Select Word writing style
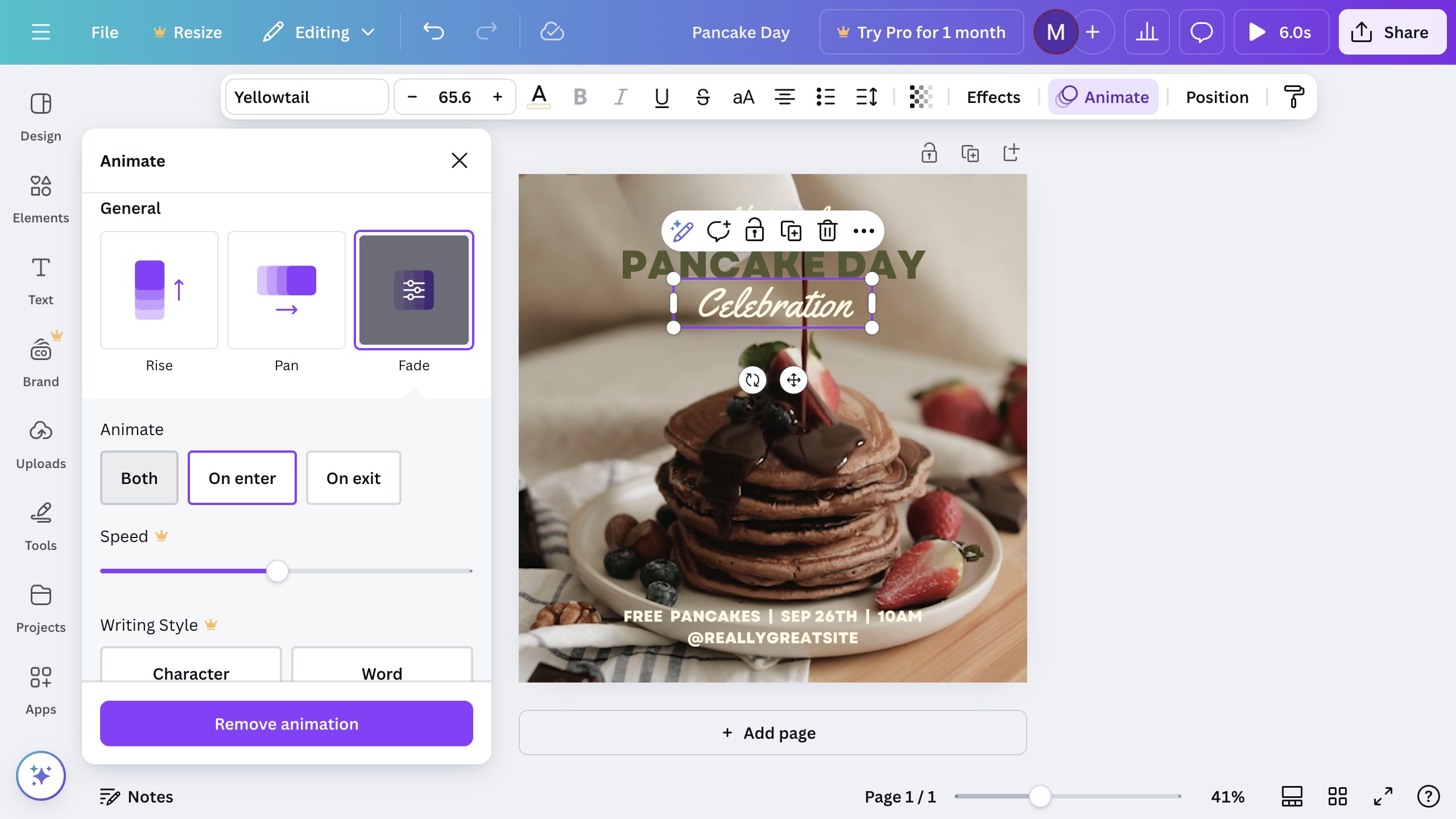The width and height of the screenshot is (1456, 819). point(382,664)
